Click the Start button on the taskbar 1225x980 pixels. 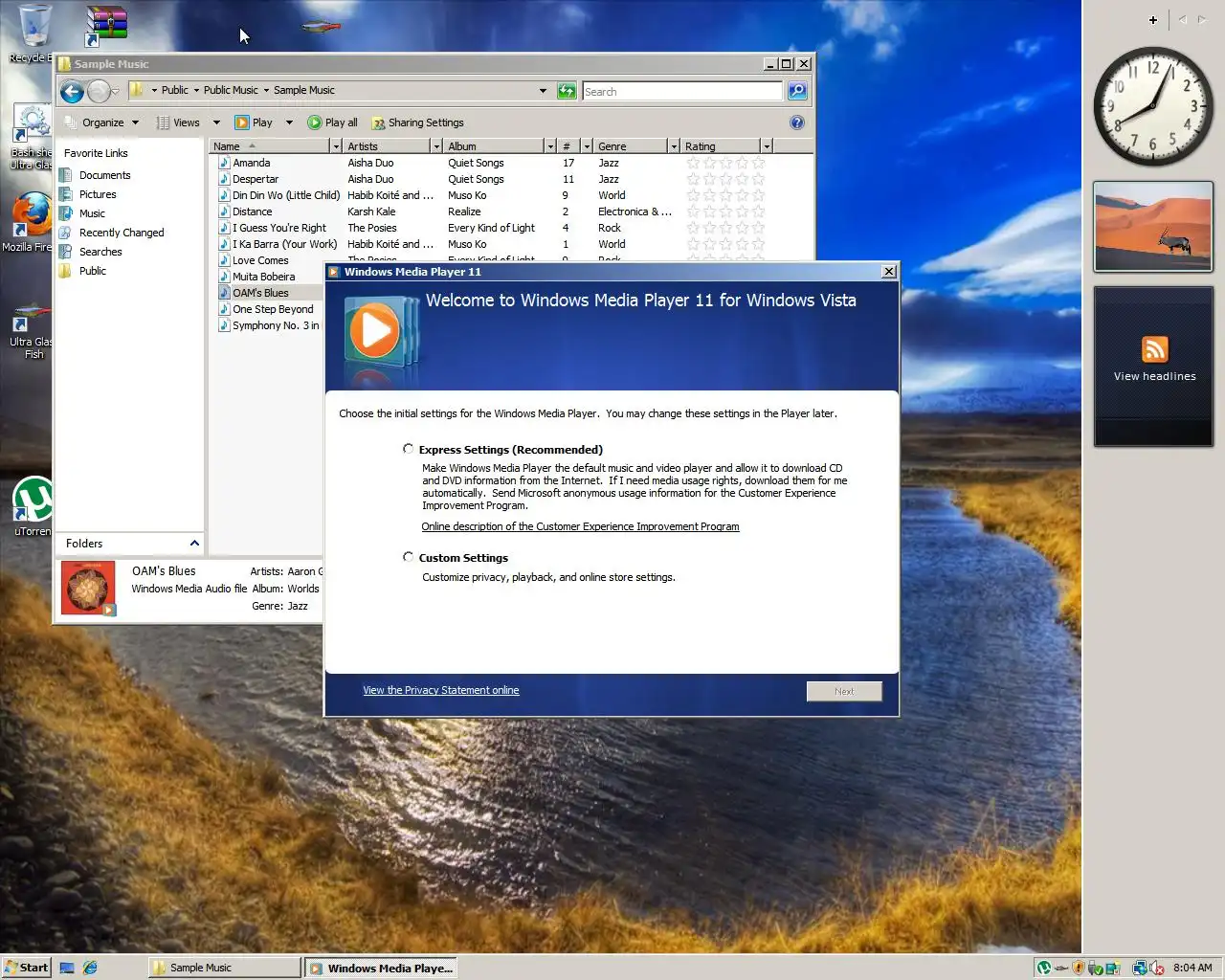[x=26, y=968]
